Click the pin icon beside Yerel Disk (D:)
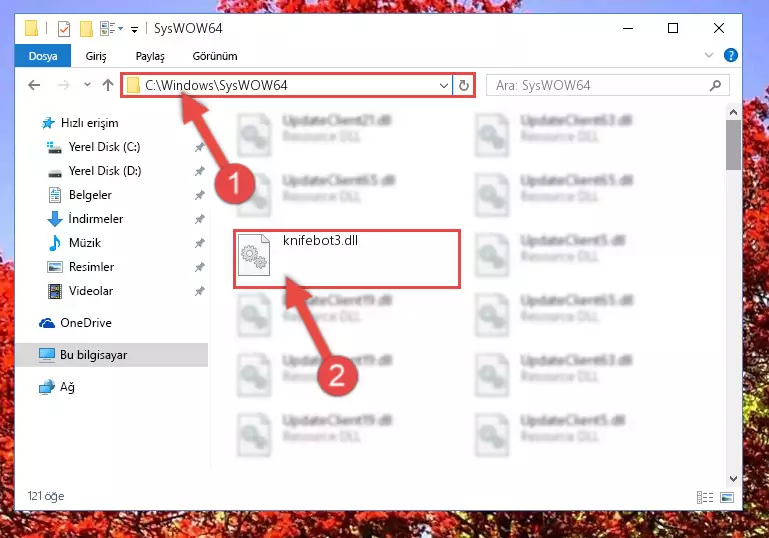The image size is (769, 538). tap(199, 171)
